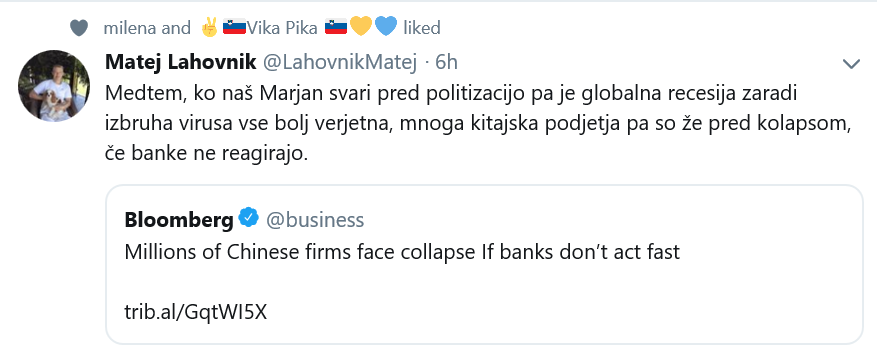Click the yellow heart emoji
The height and width of the screenshot is (361, 877).
click(x=361, y=26)
